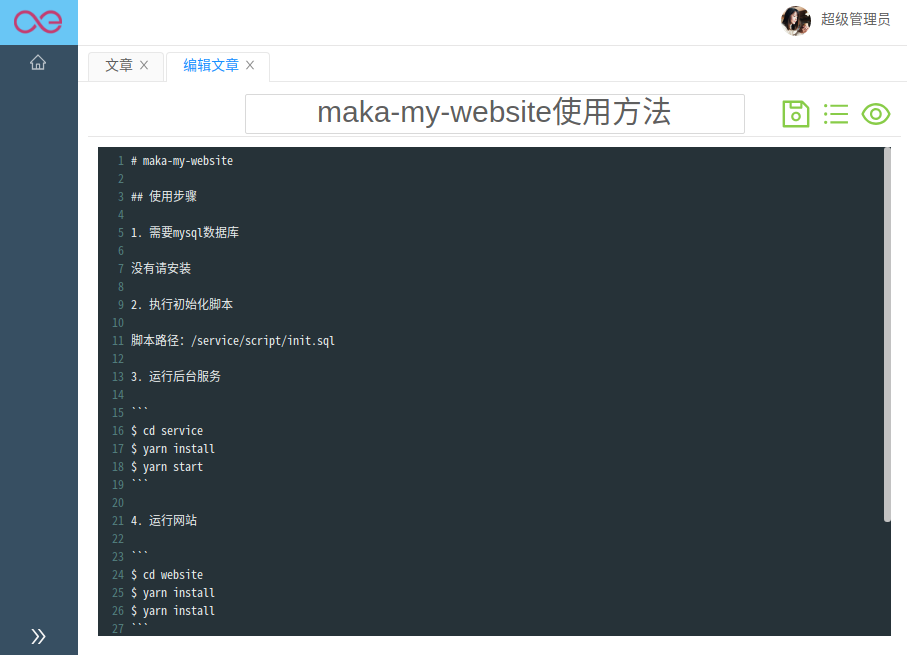Click '$ yarn install' on line 17
Screen dimensions: 907x655
[x=172, y=448]
